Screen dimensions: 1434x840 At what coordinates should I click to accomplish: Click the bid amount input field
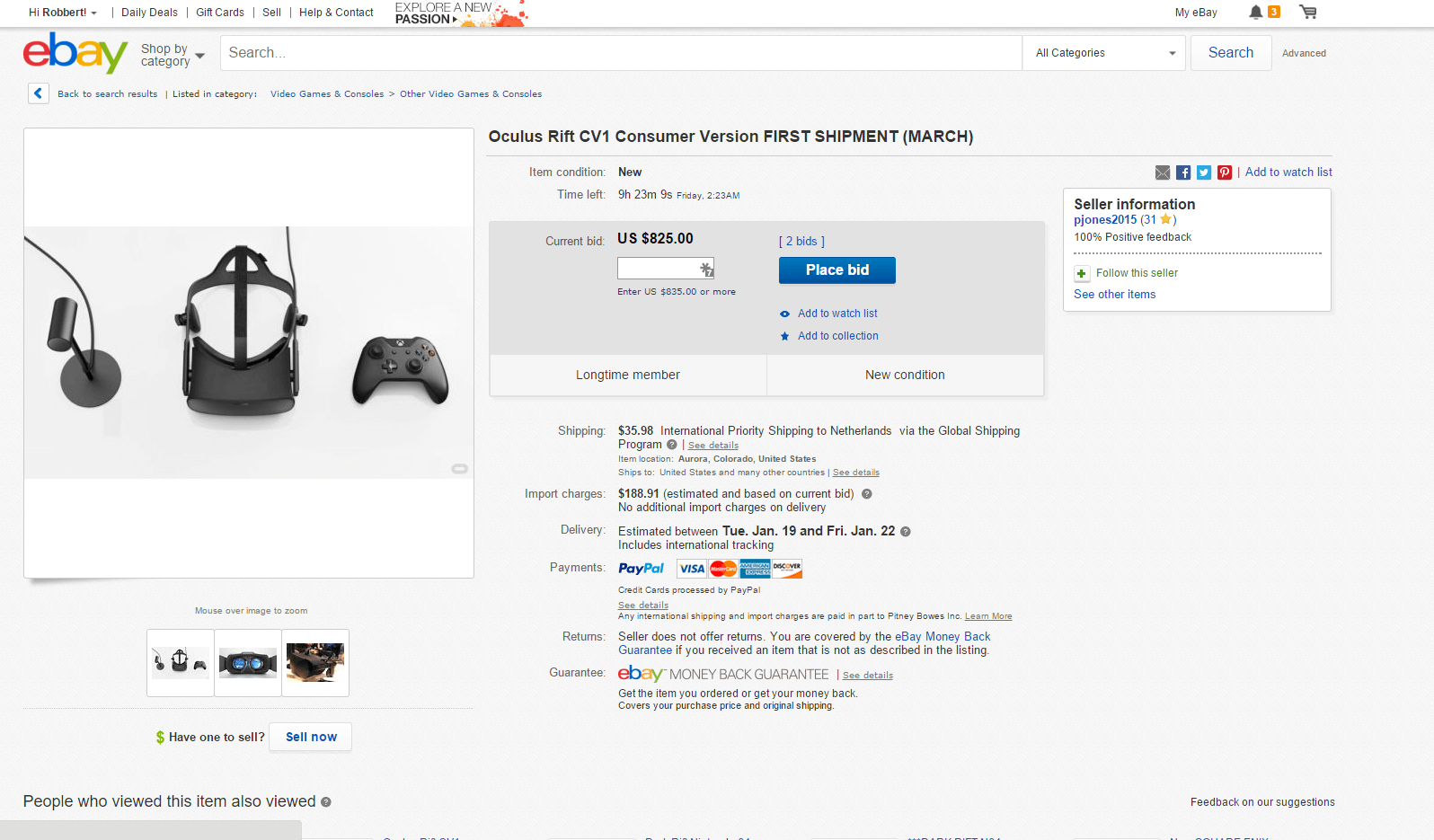659,268
